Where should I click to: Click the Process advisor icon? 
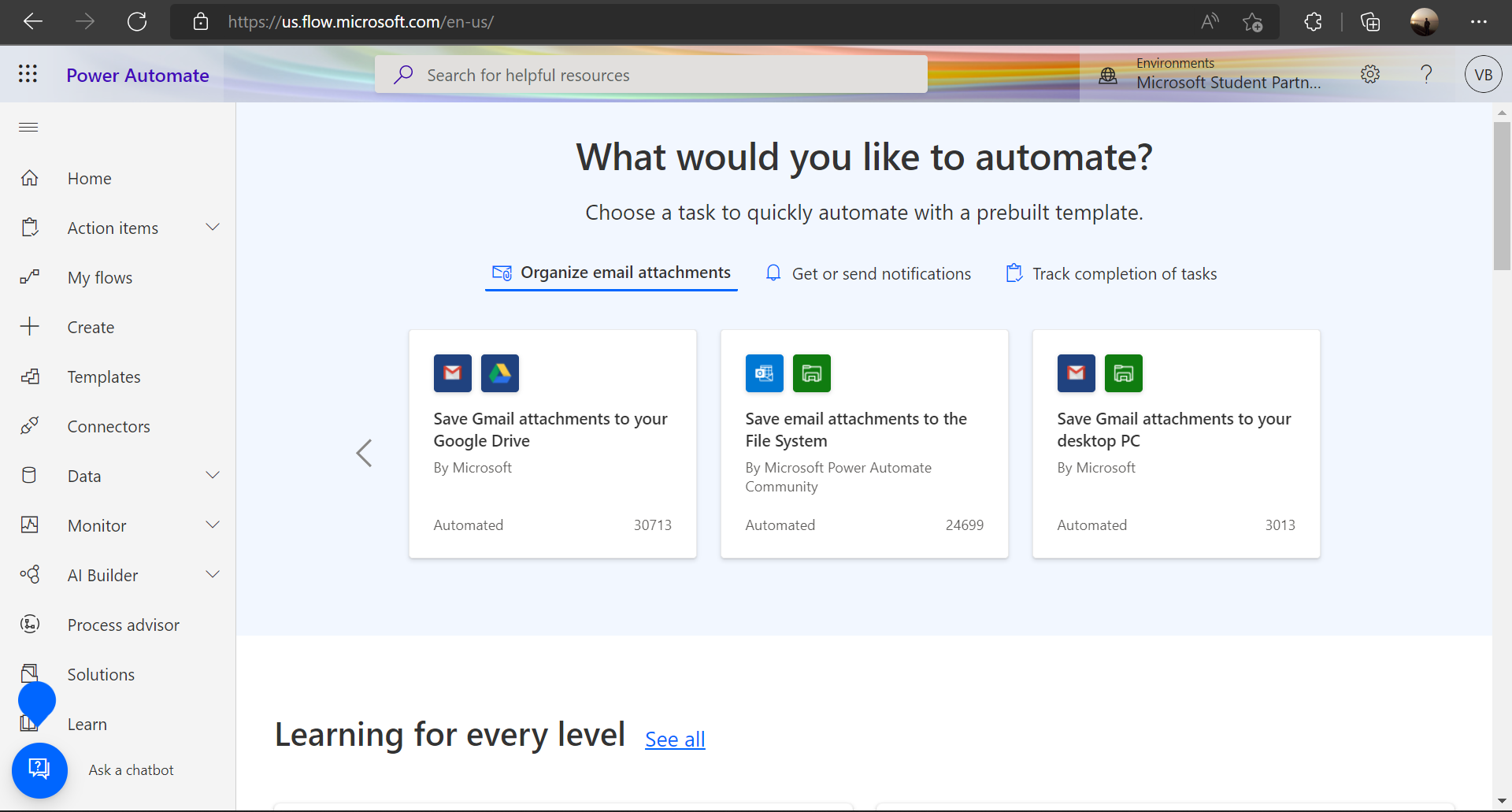click(30, 624)
